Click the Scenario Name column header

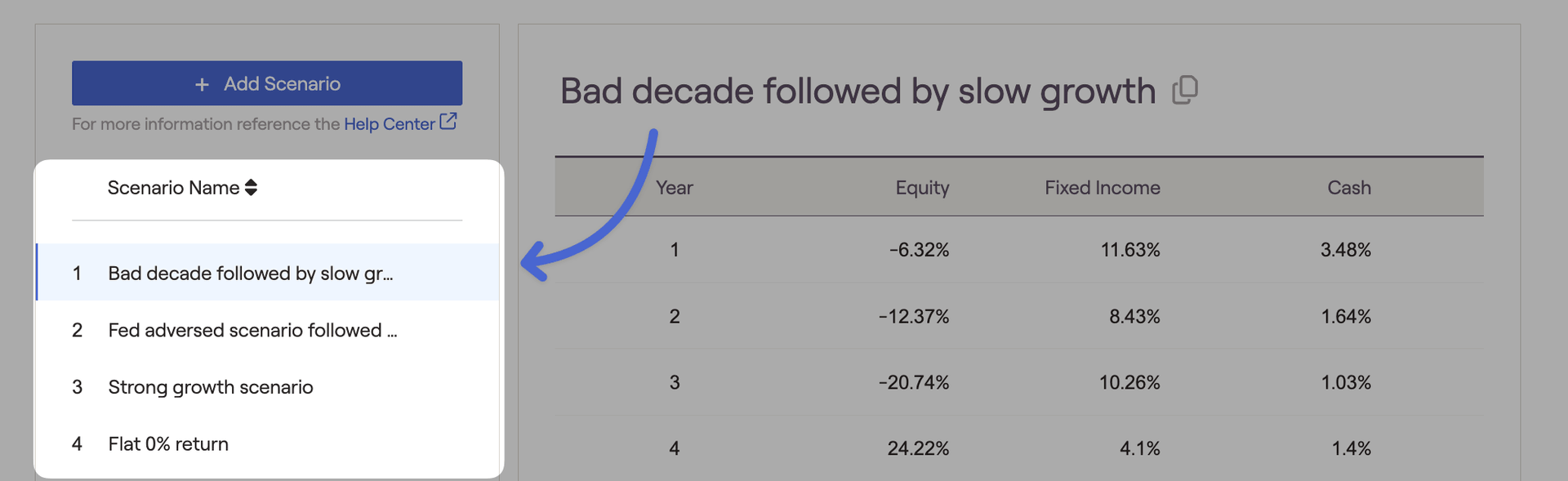(173, 188)
